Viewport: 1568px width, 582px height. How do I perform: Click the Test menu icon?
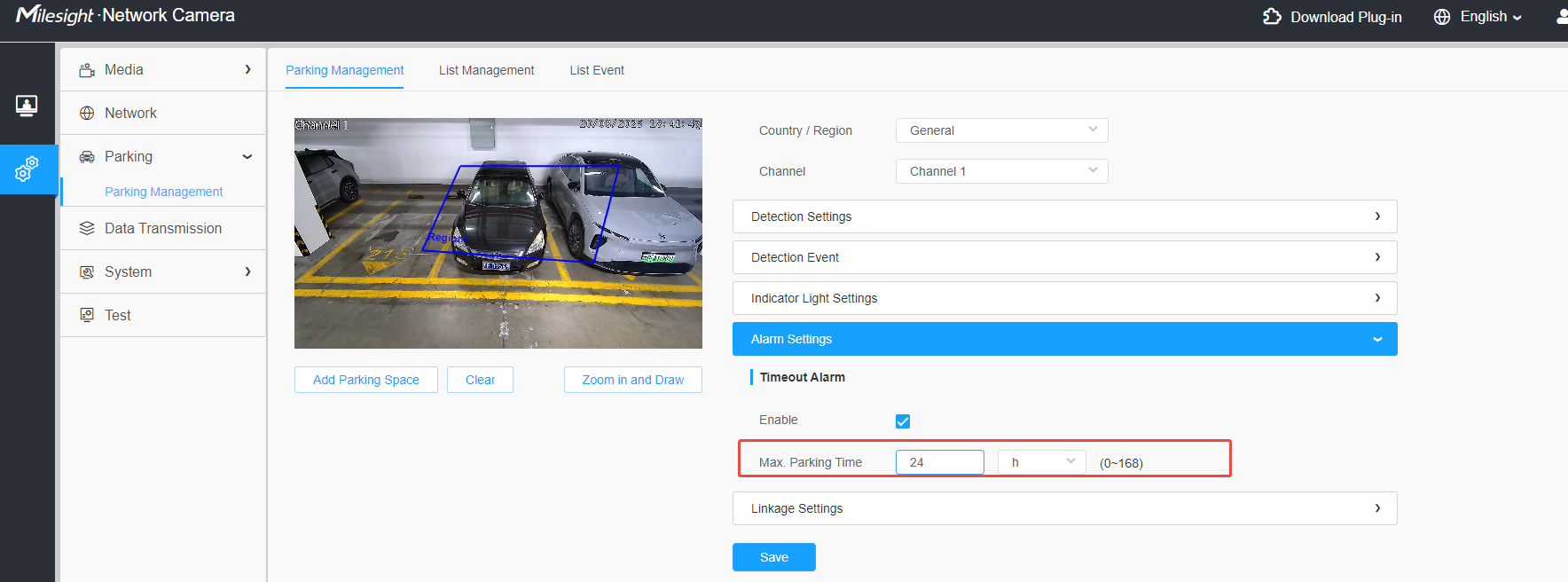87,315
